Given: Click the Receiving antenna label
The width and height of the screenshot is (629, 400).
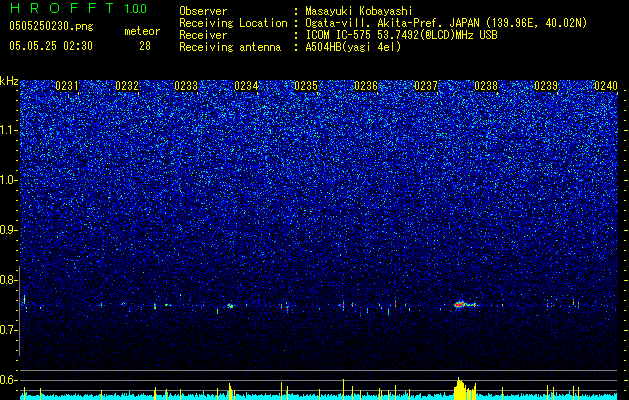Looking at the screenshot, I should tap(230, 47).
